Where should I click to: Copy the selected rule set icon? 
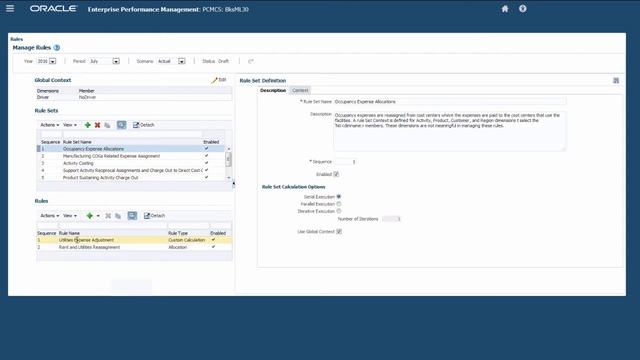(x=107, y=125)
